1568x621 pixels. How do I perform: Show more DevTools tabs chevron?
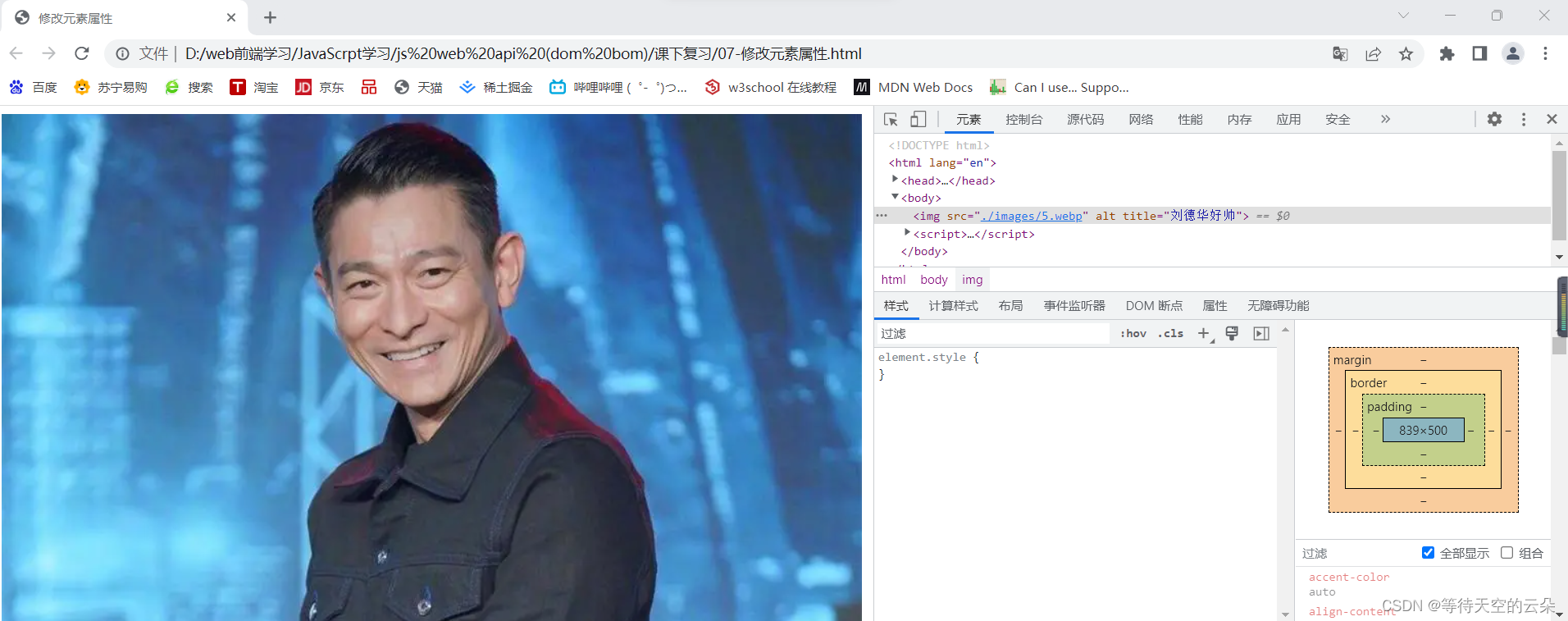tap(1385, 119)
